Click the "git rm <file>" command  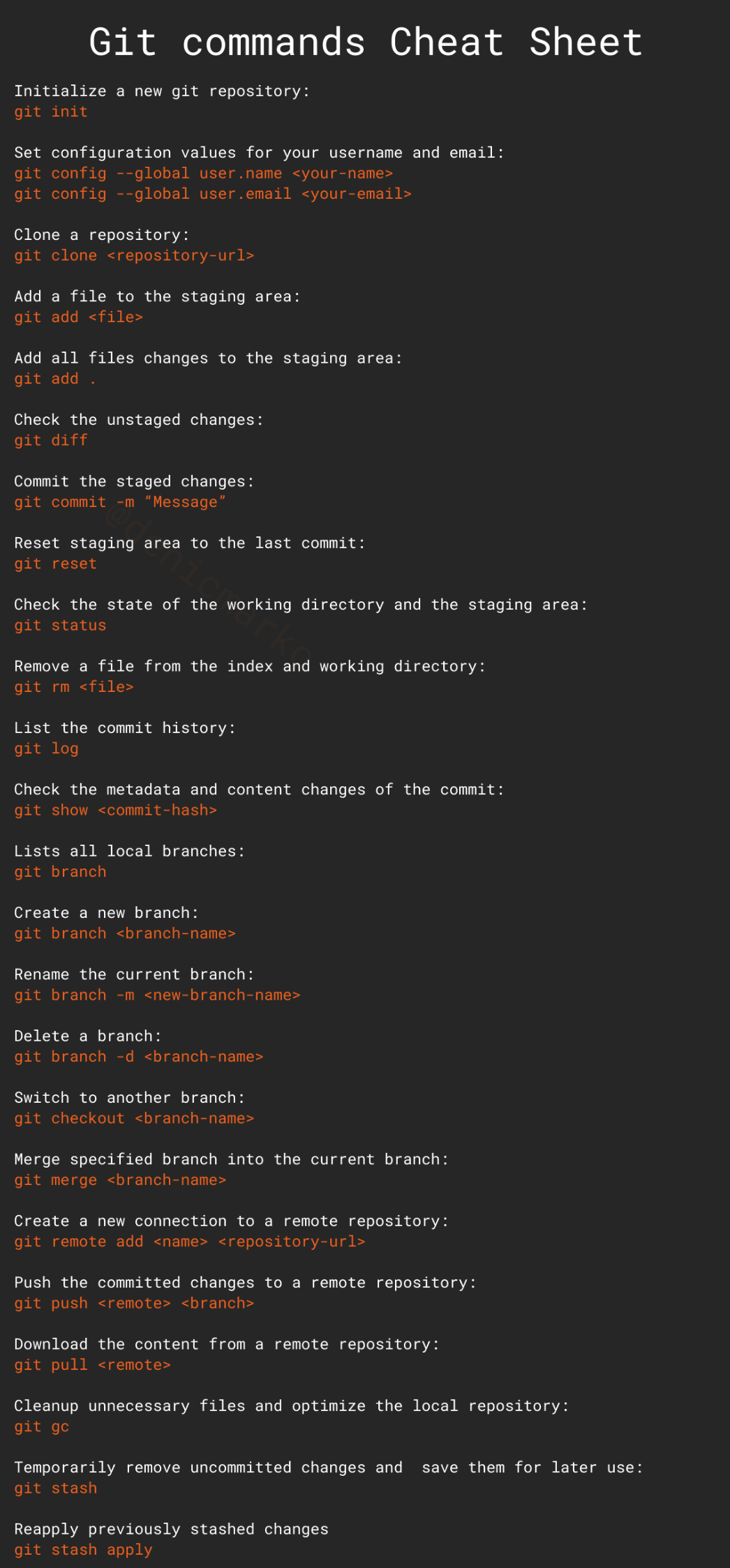click(74, 687)
